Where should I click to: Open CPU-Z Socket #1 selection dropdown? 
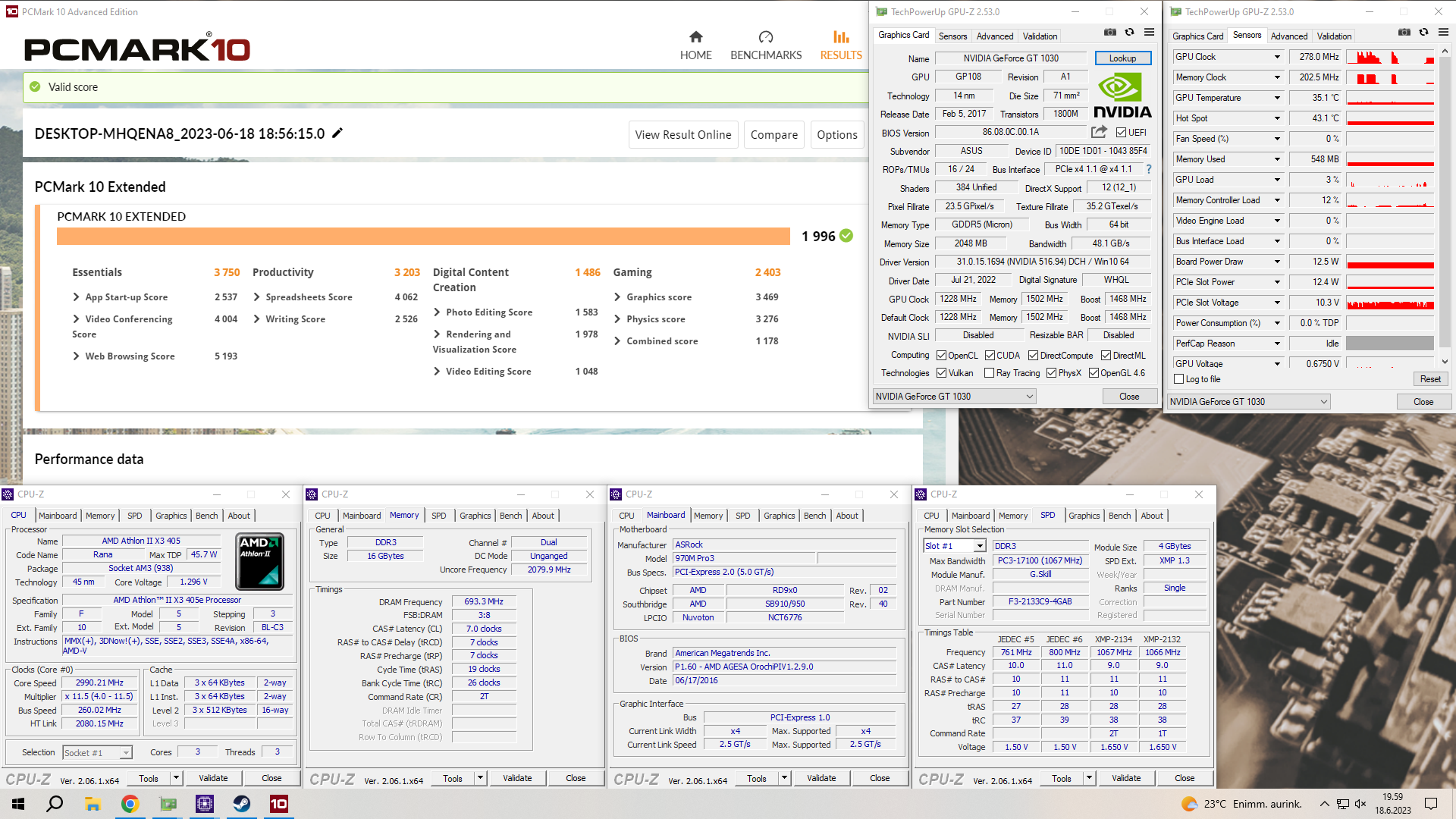click(97, 753)
